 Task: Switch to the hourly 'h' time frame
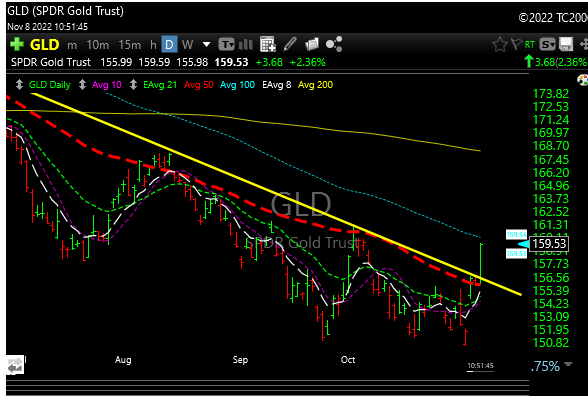pos(153,45)
